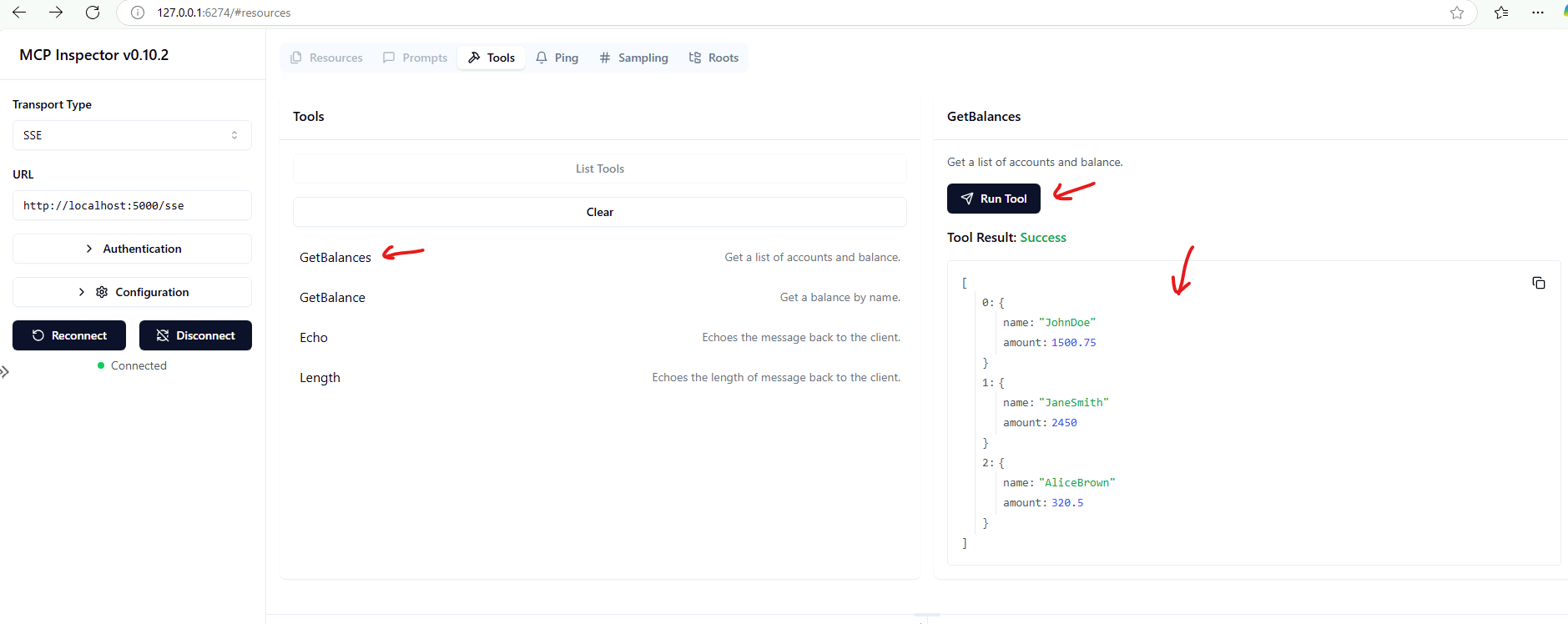Click the "JohnDoe" name value
Screen dimensions: 1568x624
click(x=1067, y=323)
